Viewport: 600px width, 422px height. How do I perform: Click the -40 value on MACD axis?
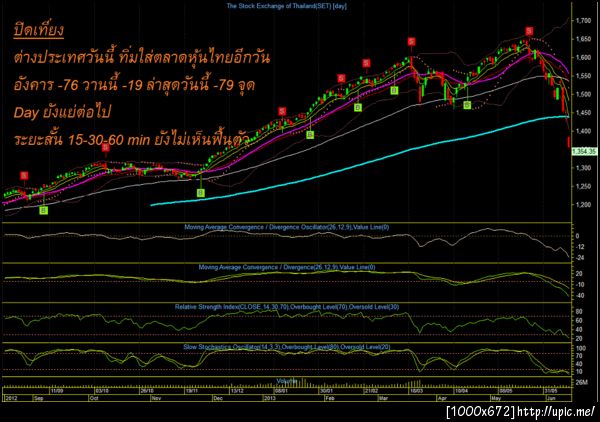click(x=579, y=296)
